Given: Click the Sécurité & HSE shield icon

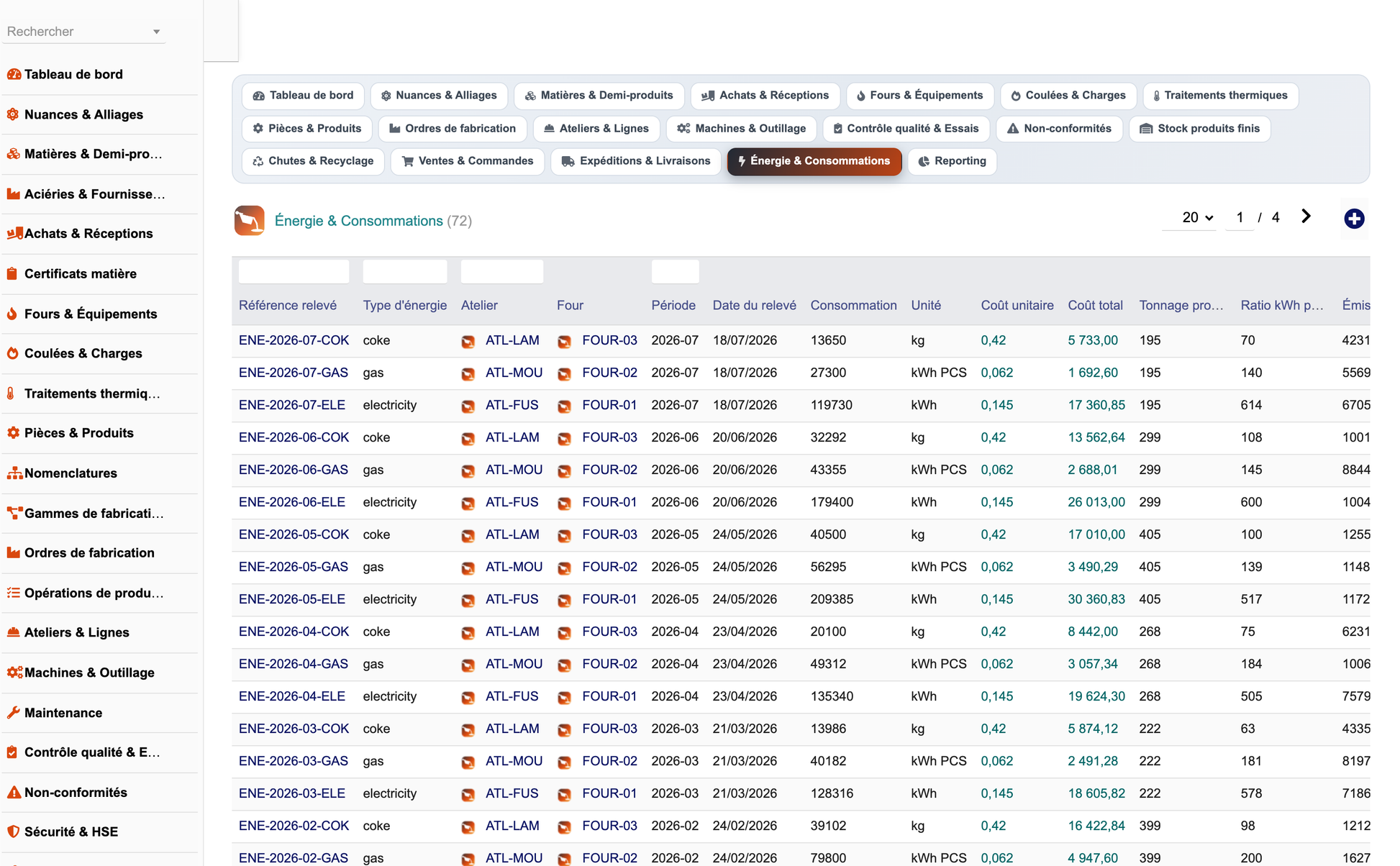Looking at the screenshot, I should click(12, 832).
